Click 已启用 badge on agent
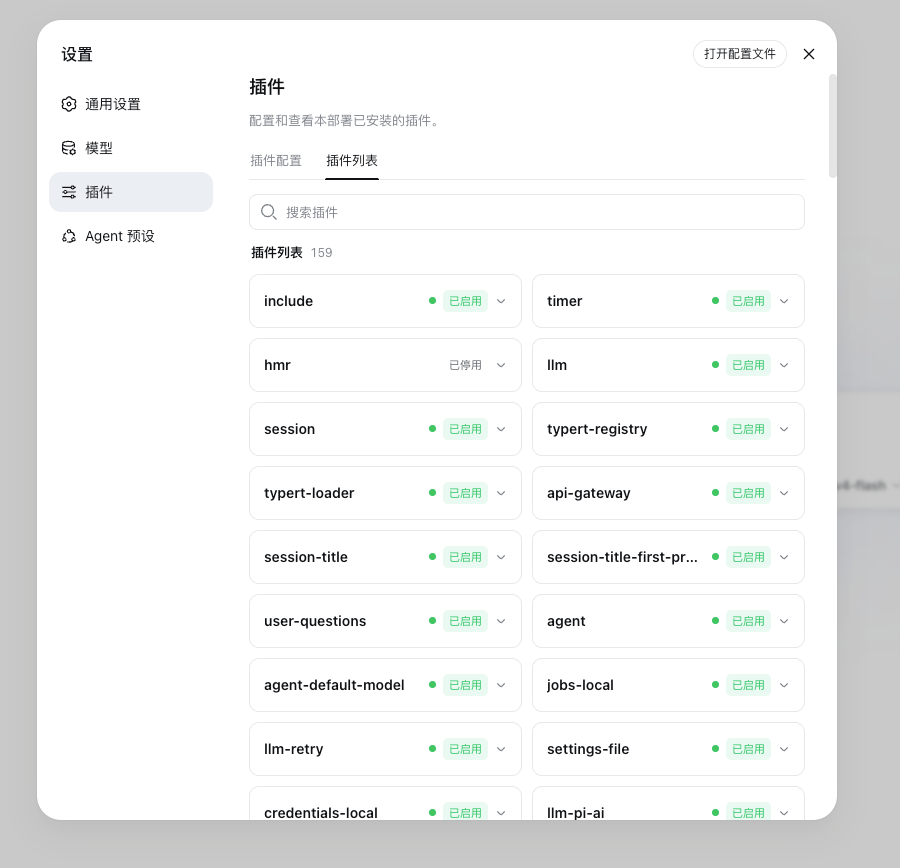 coord(748,621)
